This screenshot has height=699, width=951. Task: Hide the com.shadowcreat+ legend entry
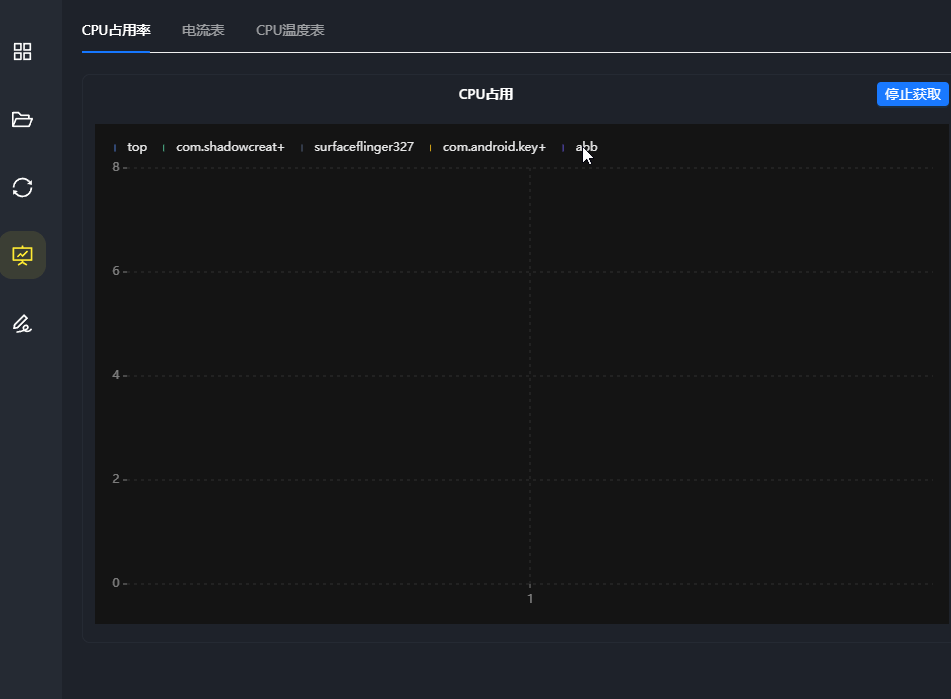pos(230,146)
